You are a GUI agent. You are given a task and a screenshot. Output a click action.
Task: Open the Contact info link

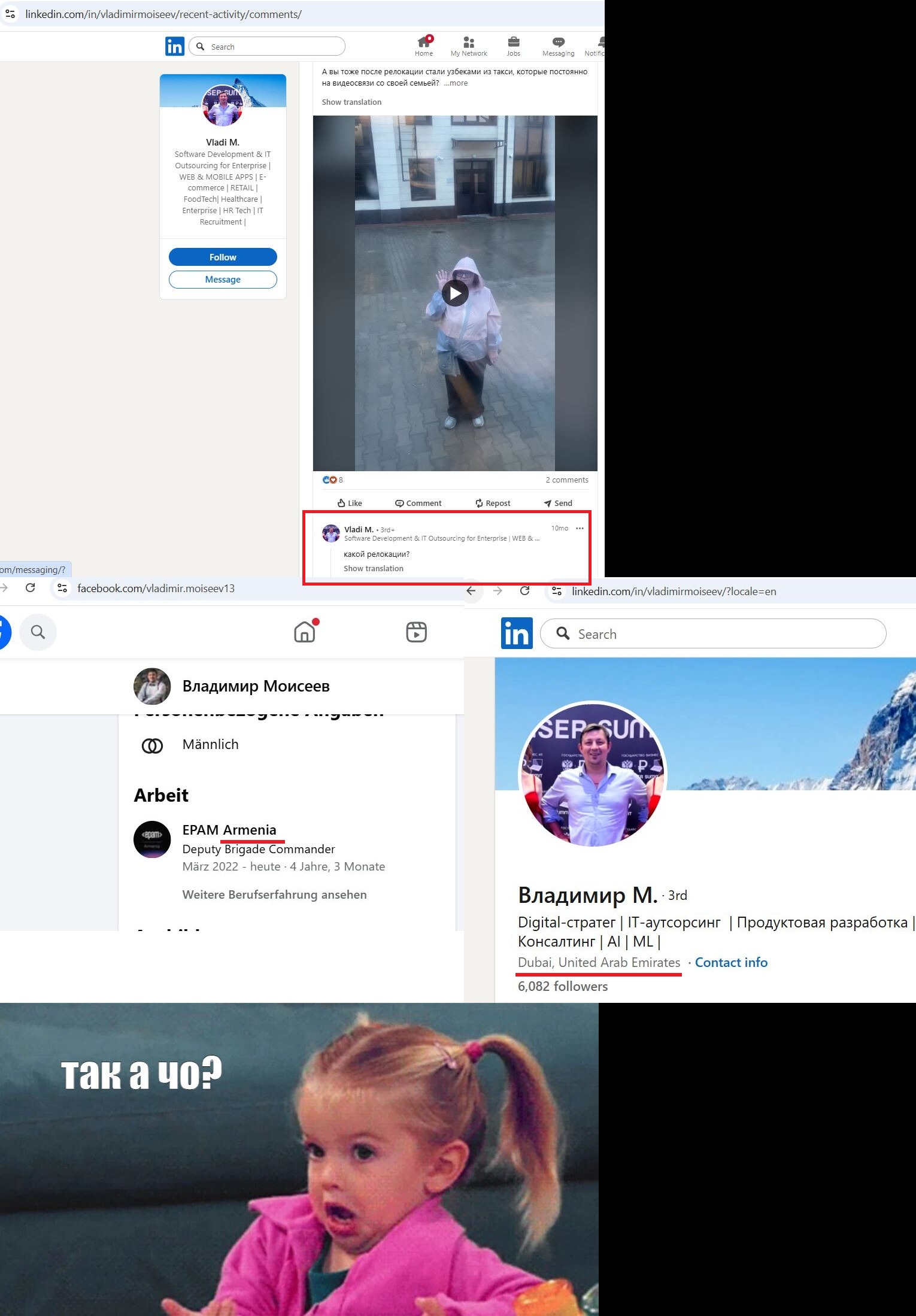coord(731,962)
